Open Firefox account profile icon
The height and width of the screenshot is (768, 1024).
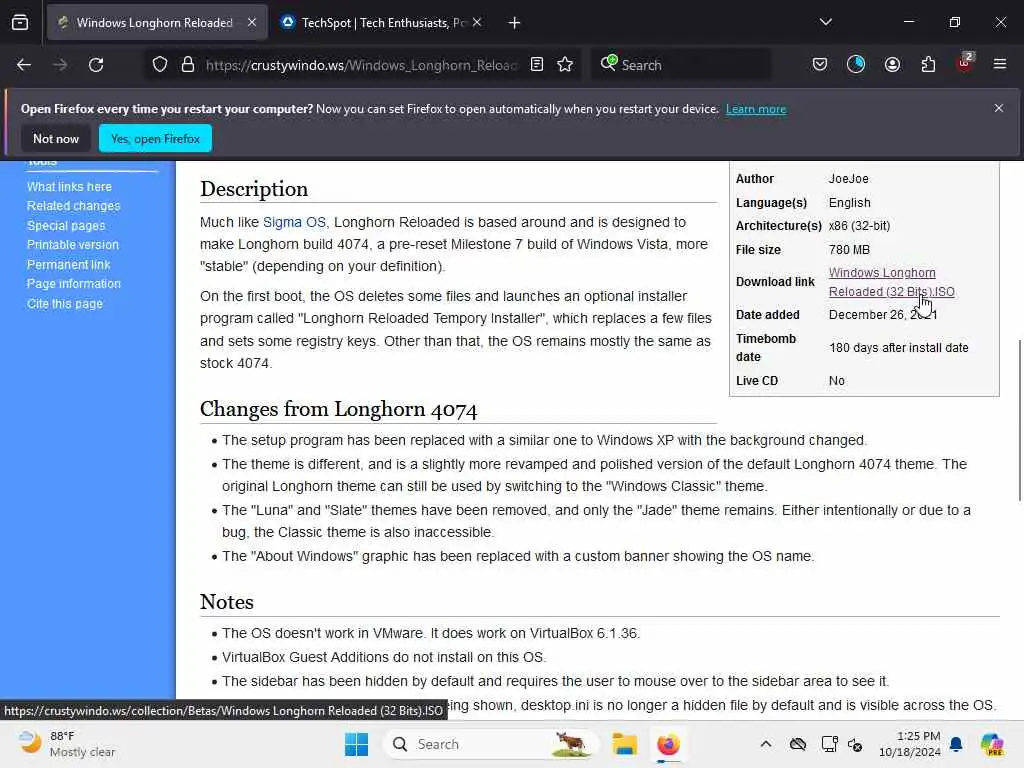pyautogui.click(x=892, y=65)
